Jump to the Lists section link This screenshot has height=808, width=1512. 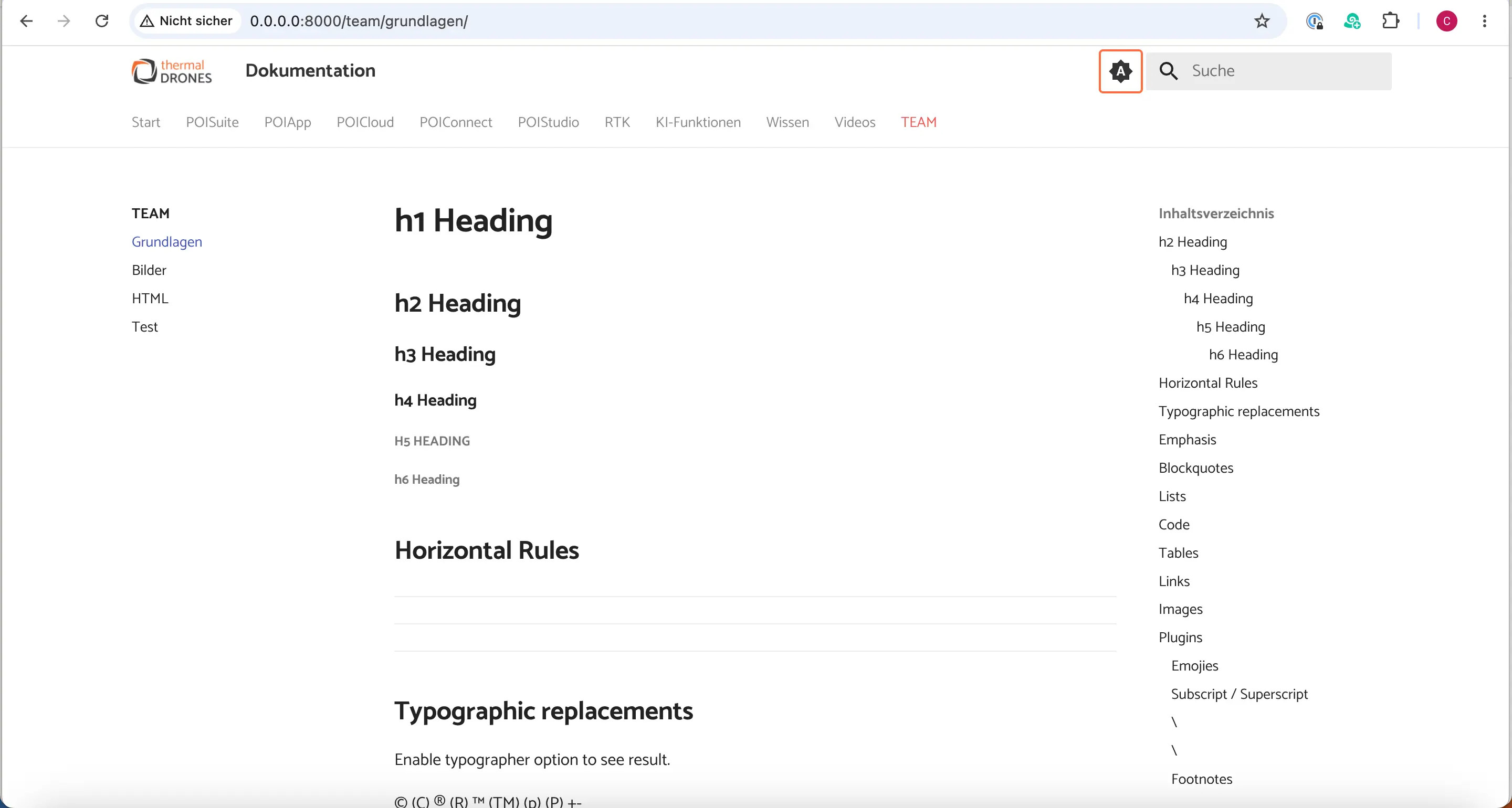1172,496
